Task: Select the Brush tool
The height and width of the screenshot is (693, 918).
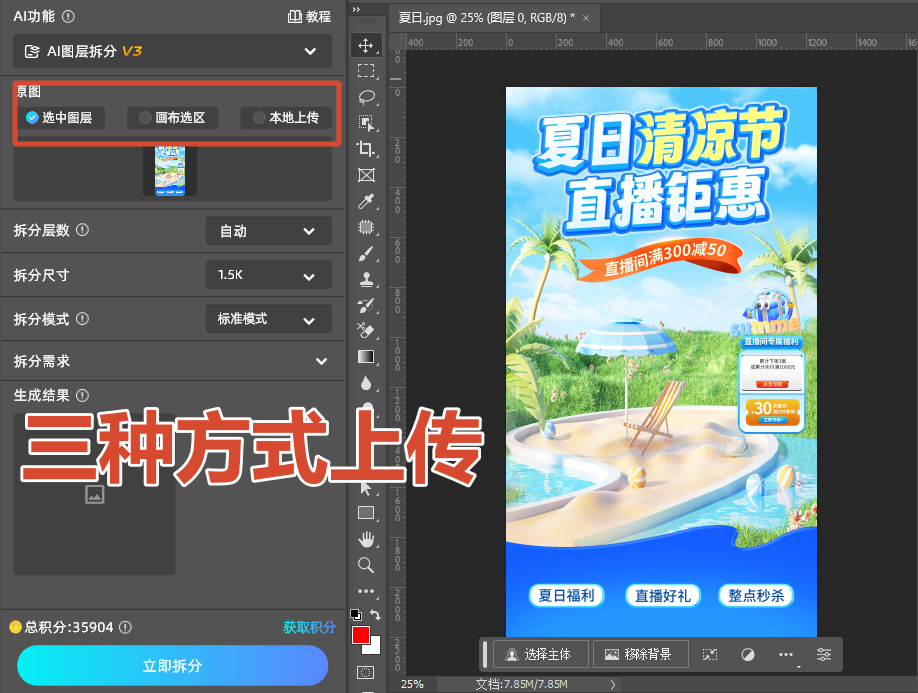Action: coord(366,253)
